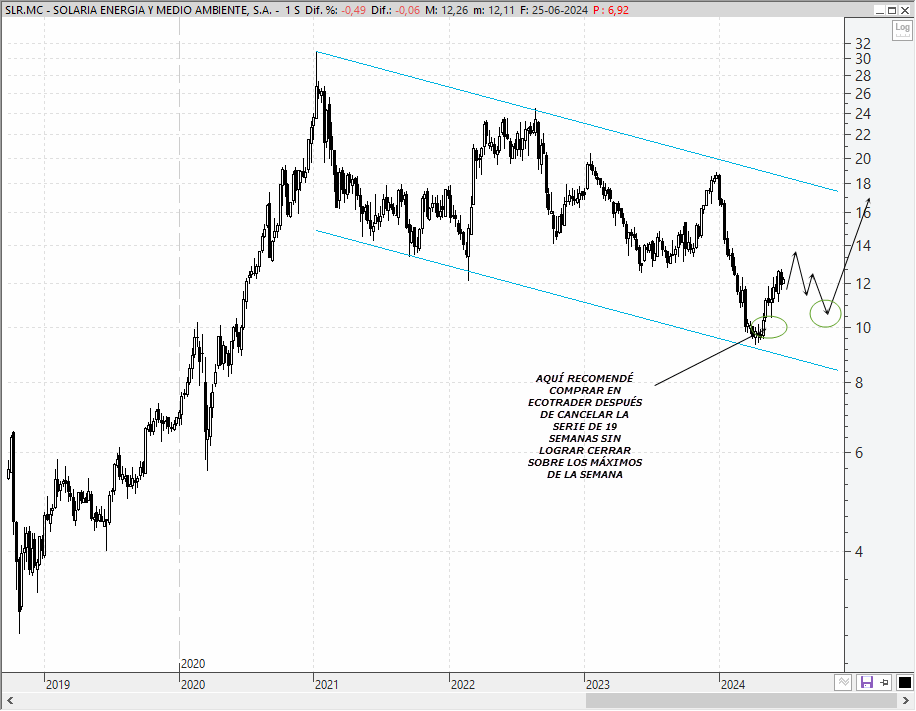
Task: Click the 2022 label on time axis
Action: [x=463, y=684]
